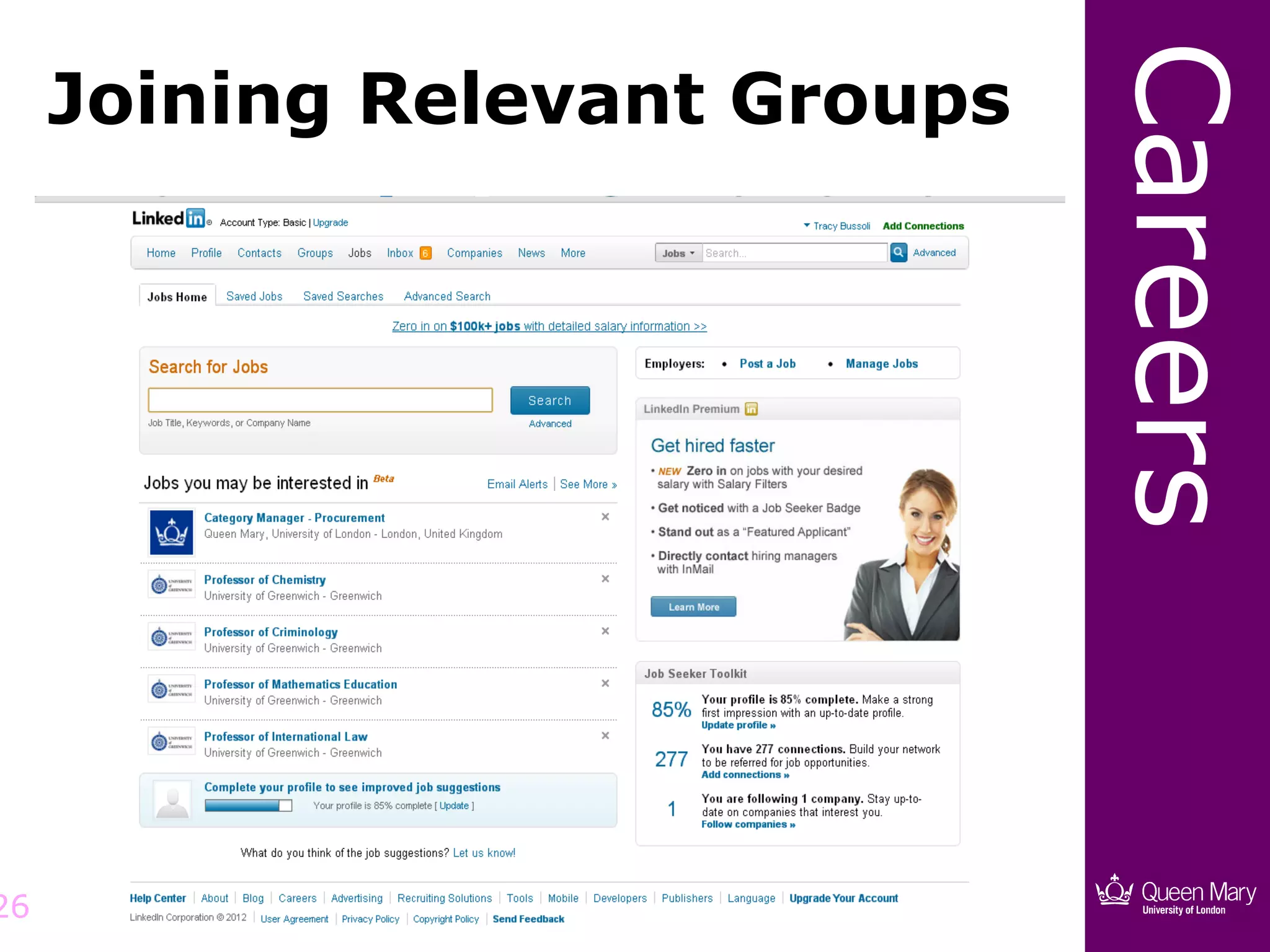
Task: Switch to Saved Jobs tab
Action: 254,296
